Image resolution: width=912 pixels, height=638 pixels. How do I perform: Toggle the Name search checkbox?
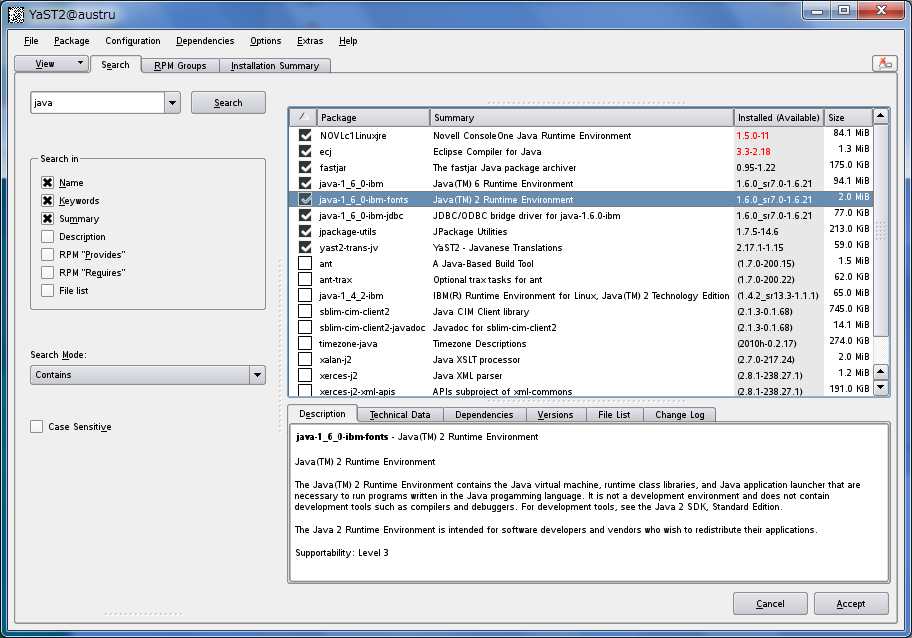[48, 183]
